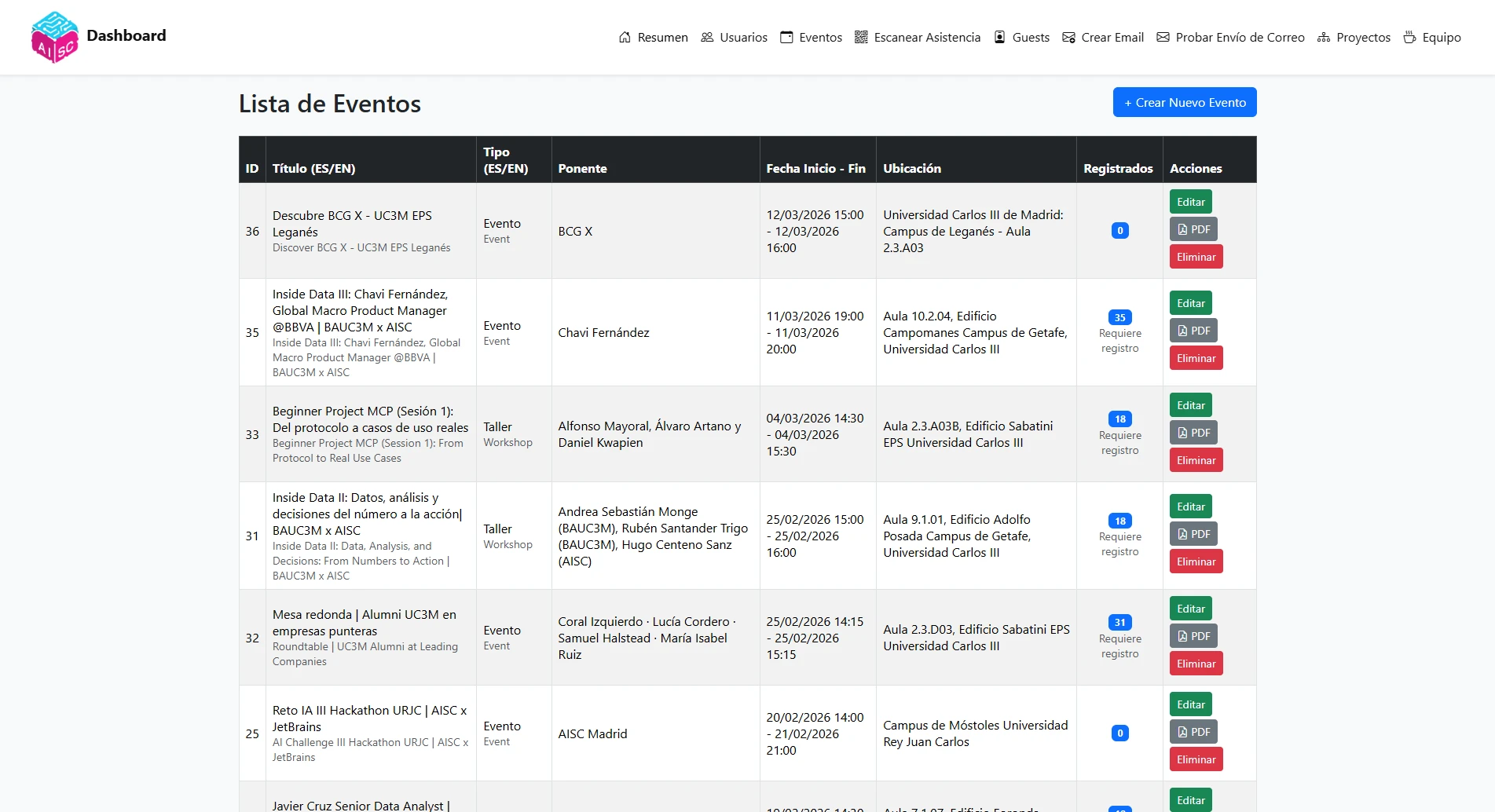Delete the Descubre BCG X event
Screen dimensions: 1495x812
(x=1196, y=257)
